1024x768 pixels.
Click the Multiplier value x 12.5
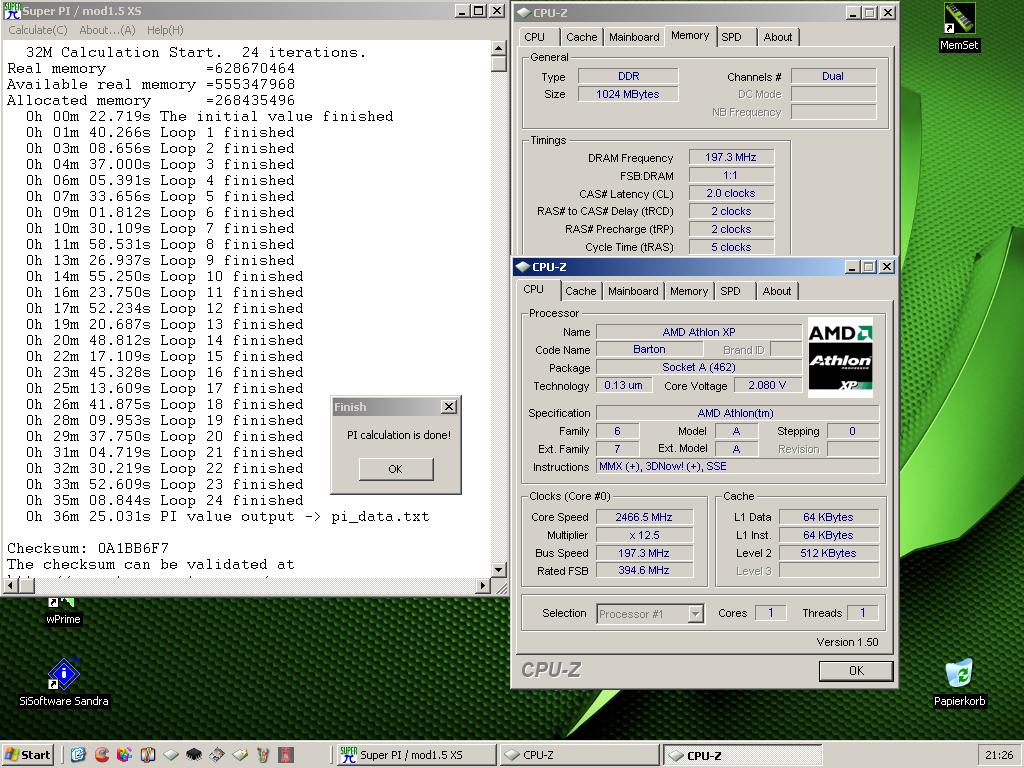[644, 535]
